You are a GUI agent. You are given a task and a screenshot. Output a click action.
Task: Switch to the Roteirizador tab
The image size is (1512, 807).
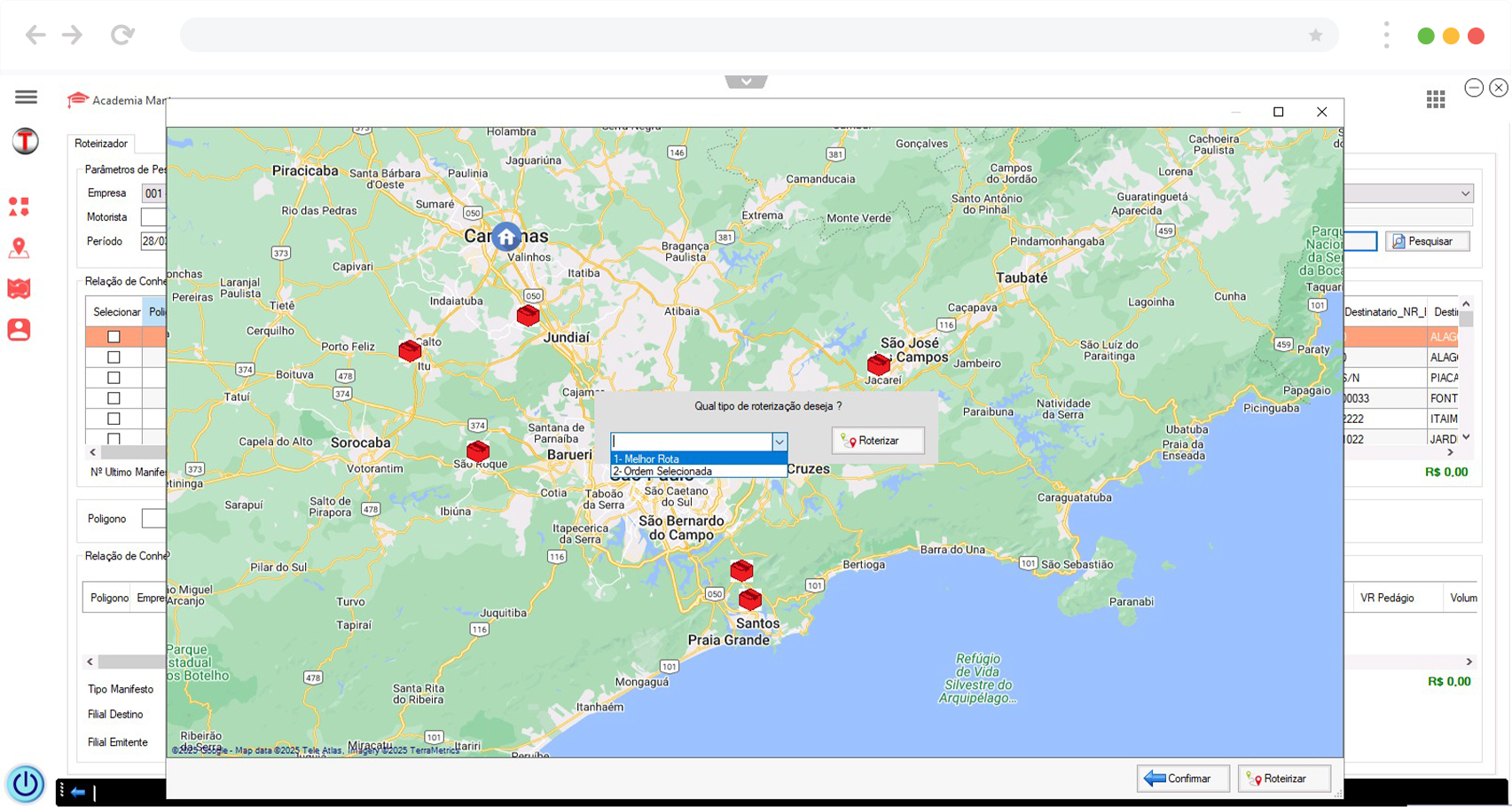point(101,144)
